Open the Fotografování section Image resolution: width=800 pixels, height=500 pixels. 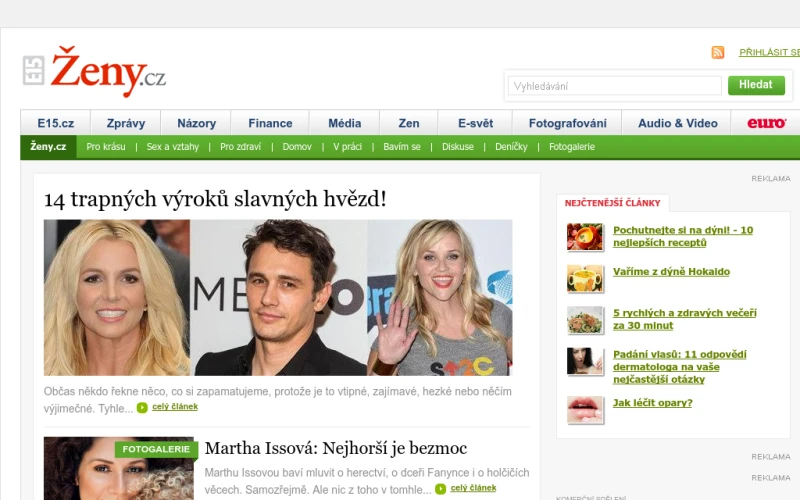pyautogui.click(x=567, y=123)
